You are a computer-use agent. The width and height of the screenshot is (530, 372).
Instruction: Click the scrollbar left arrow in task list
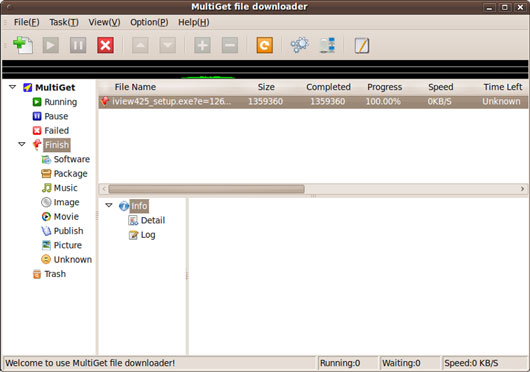pos(104,189)
